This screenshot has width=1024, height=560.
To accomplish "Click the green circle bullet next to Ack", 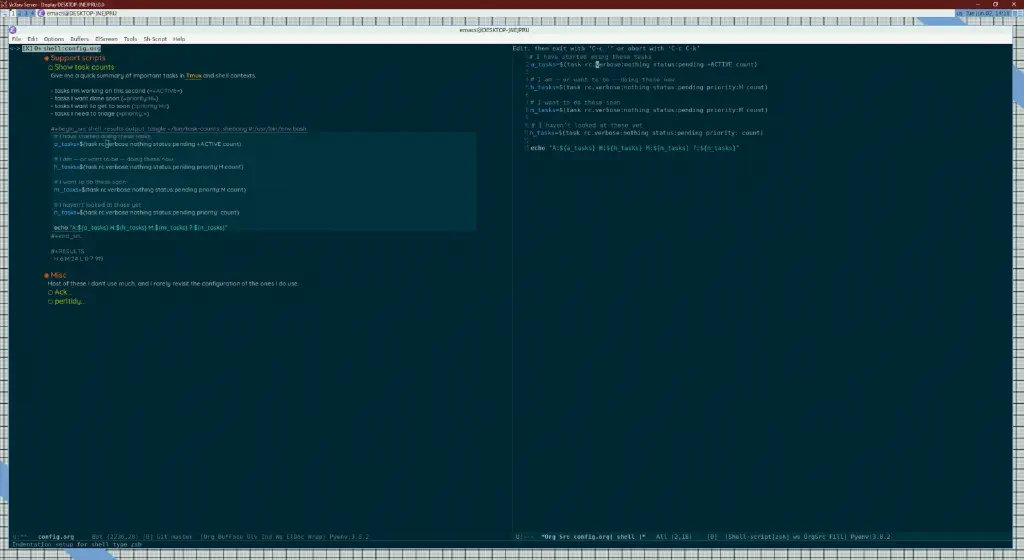I will [x=50, y=292].
